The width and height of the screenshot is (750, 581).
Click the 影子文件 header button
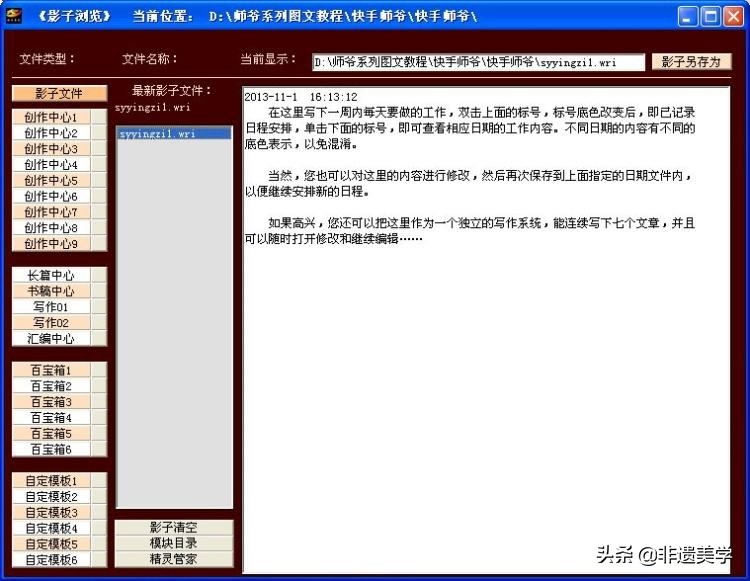59,93
